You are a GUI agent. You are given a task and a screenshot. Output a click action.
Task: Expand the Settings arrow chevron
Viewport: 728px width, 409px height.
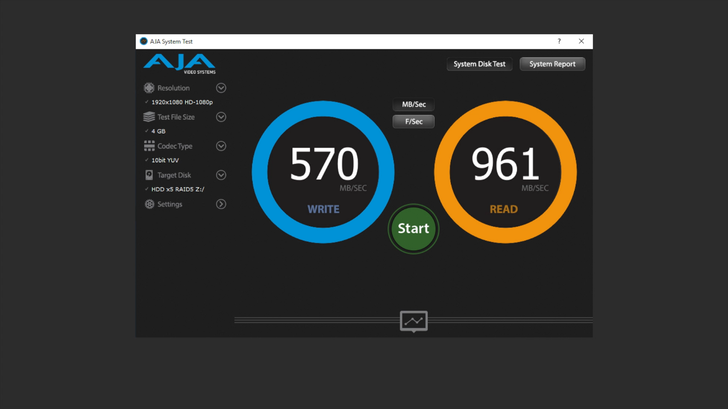pos(221,204)
